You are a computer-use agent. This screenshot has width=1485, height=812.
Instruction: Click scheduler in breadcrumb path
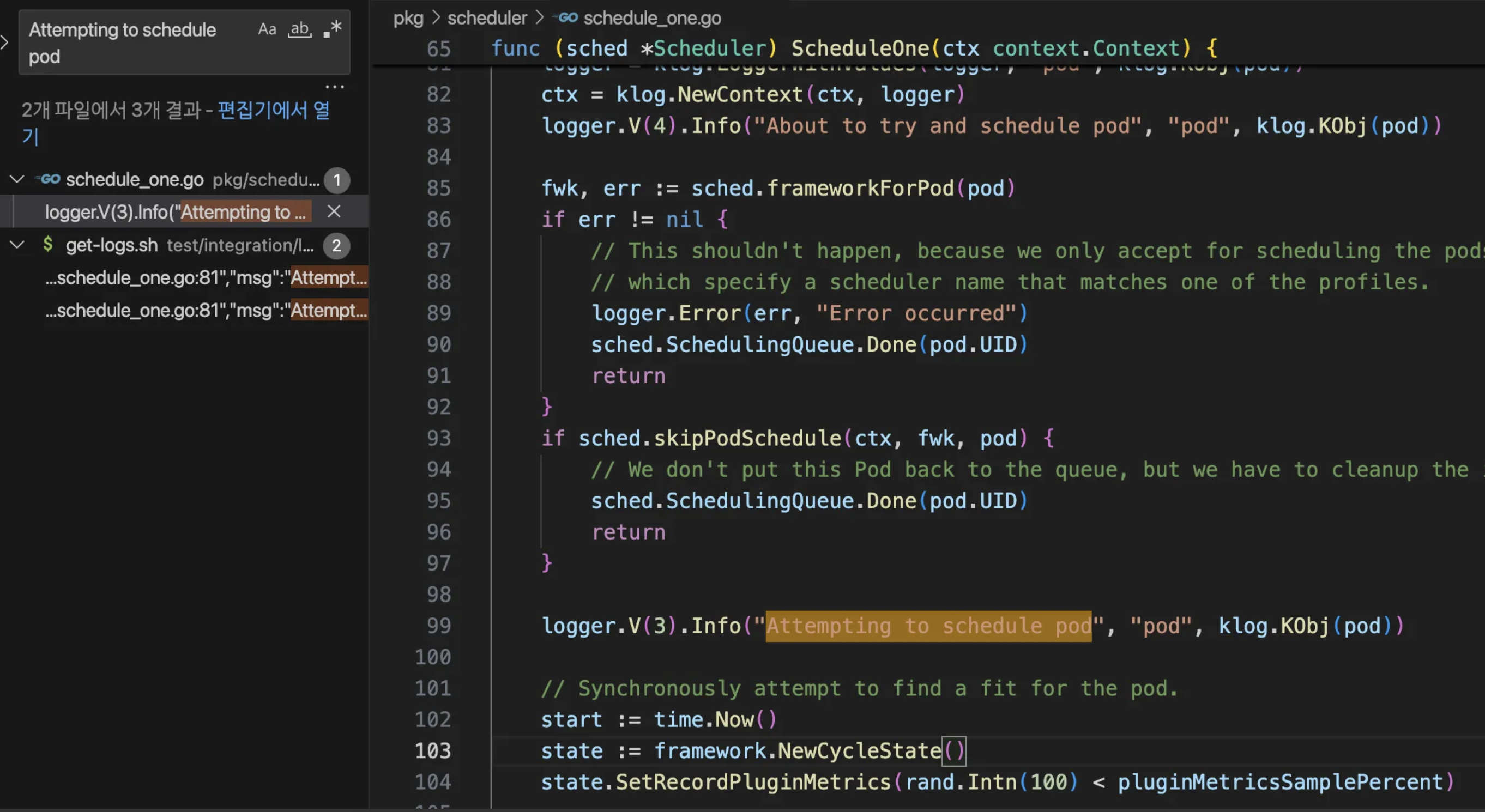coord(487,18)
